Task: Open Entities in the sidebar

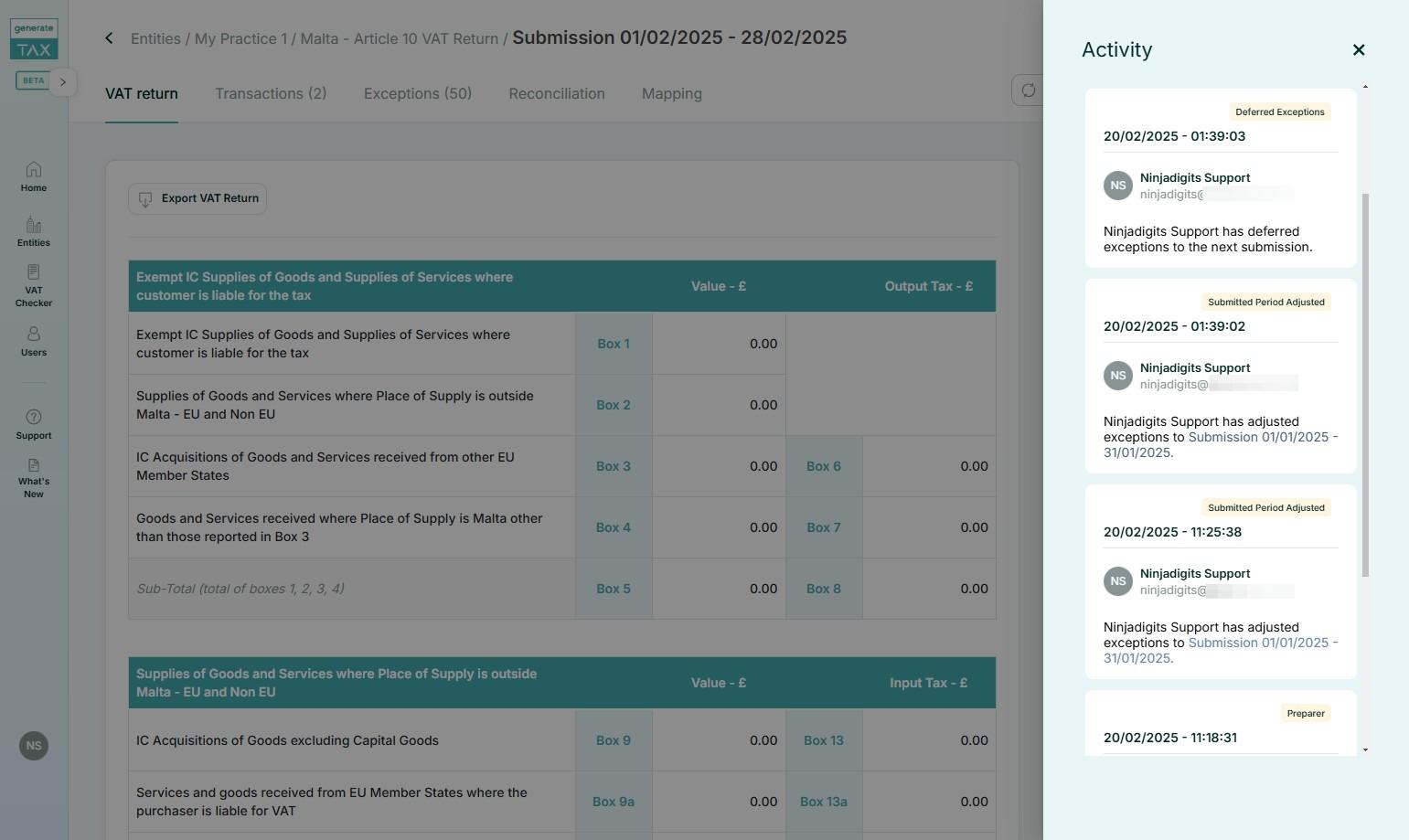Action: click(34, 231)
